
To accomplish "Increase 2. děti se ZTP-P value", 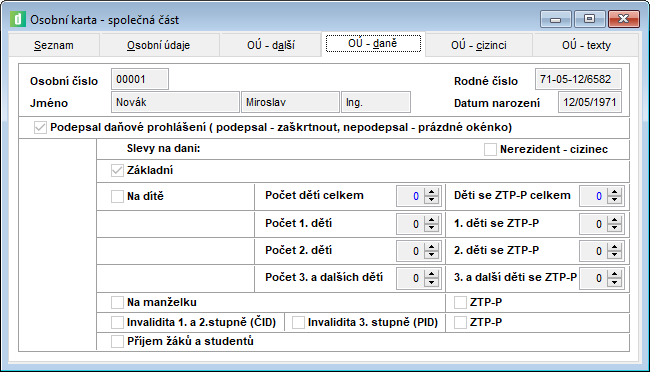I will pos(614,247).
